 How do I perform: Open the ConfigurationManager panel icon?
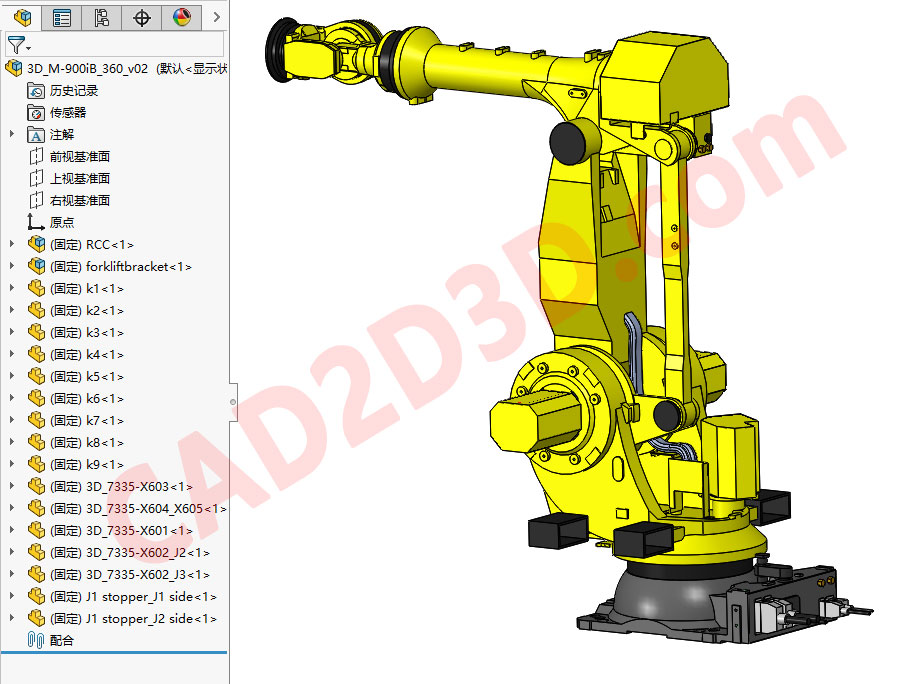pos(100,17)
